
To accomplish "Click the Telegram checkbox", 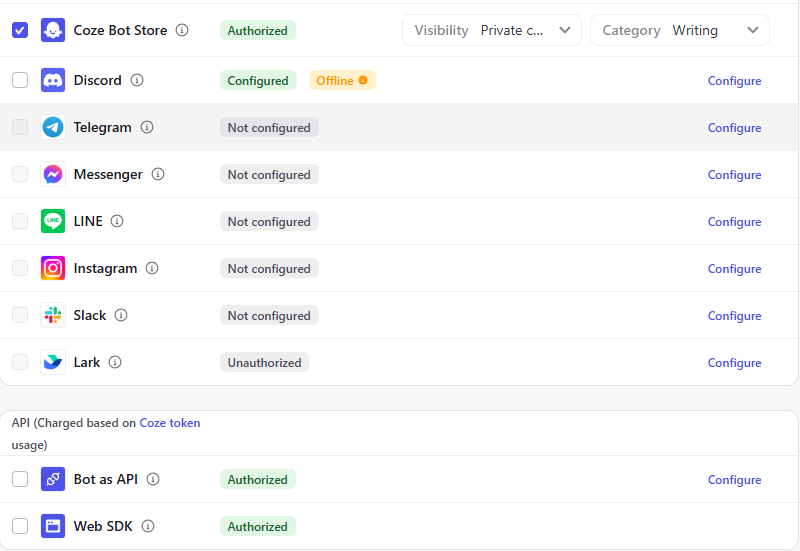I will click(x=20, y=127).
